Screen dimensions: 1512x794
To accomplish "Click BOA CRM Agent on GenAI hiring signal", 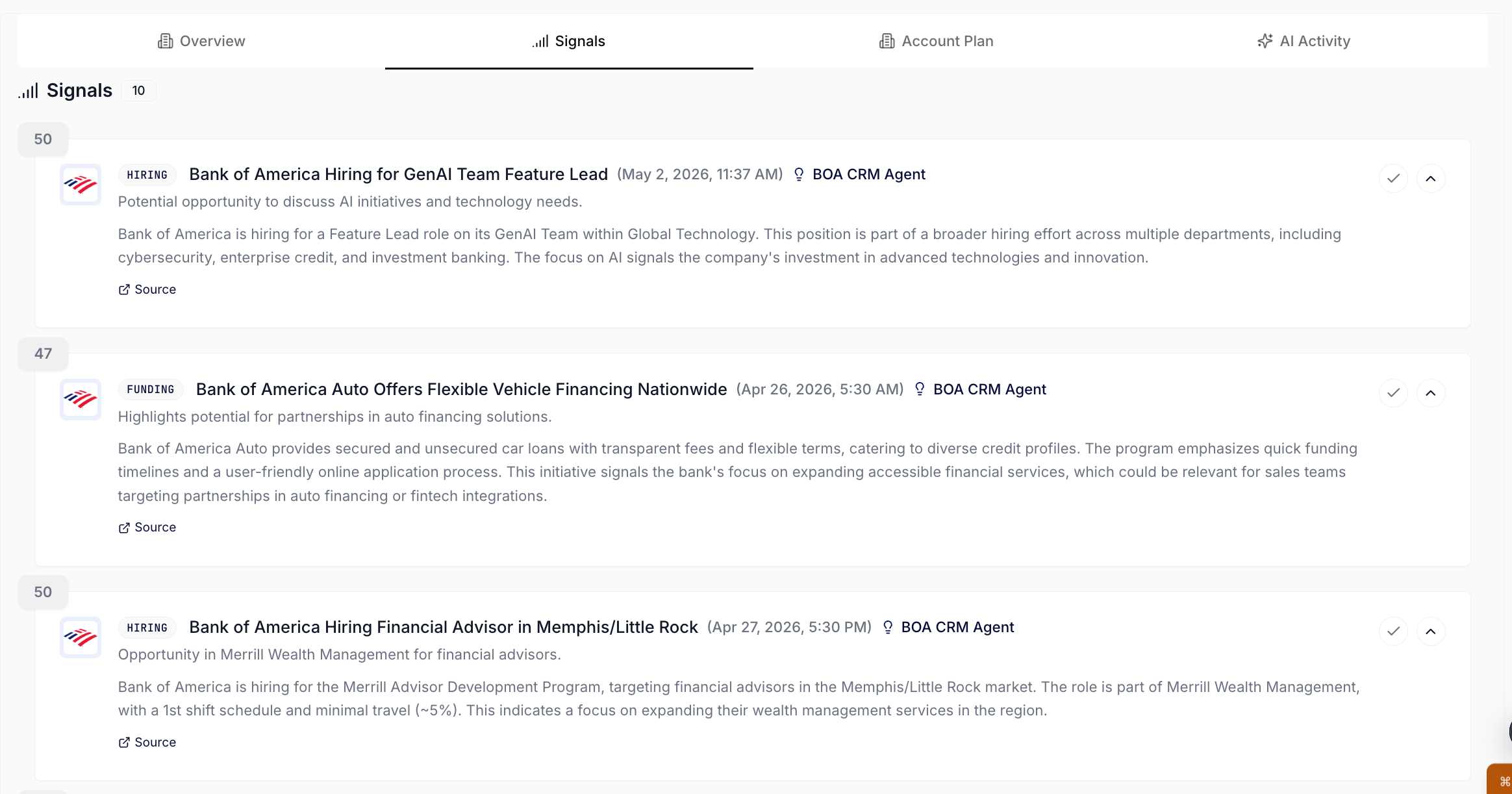I will pos(869,174).
